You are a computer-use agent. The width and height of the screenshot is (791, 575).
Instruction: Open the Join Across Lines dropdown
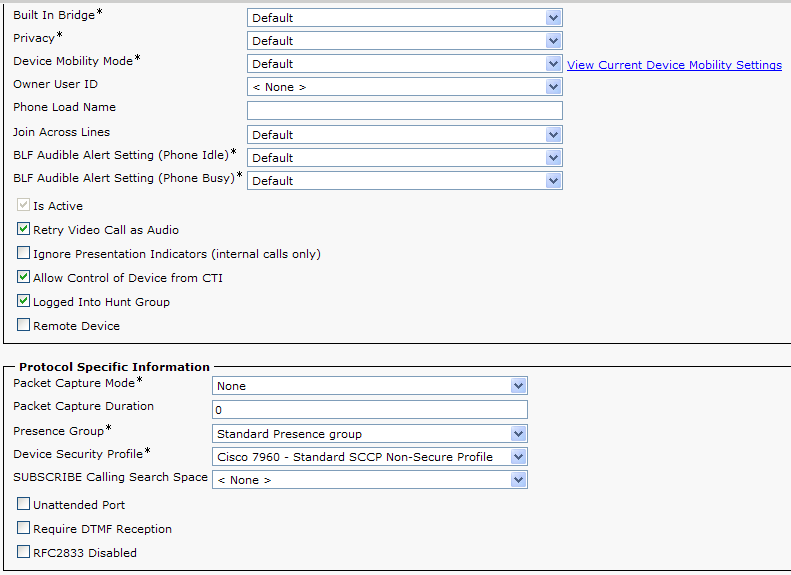404,135
